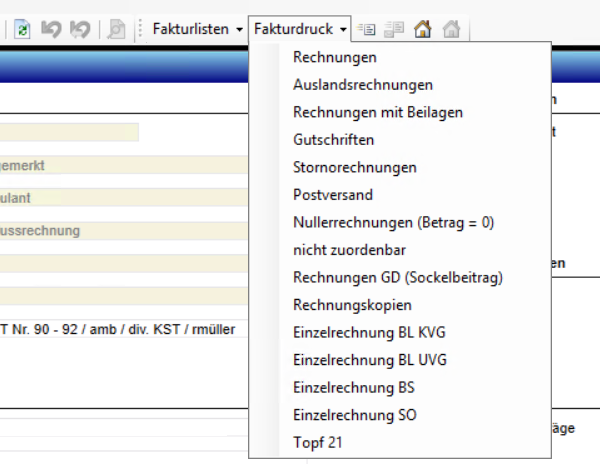This screenshot has height=464, width=600.
Task: Collapse the Fakturdruck dropdown menu
Action: [x=300, y=29]
